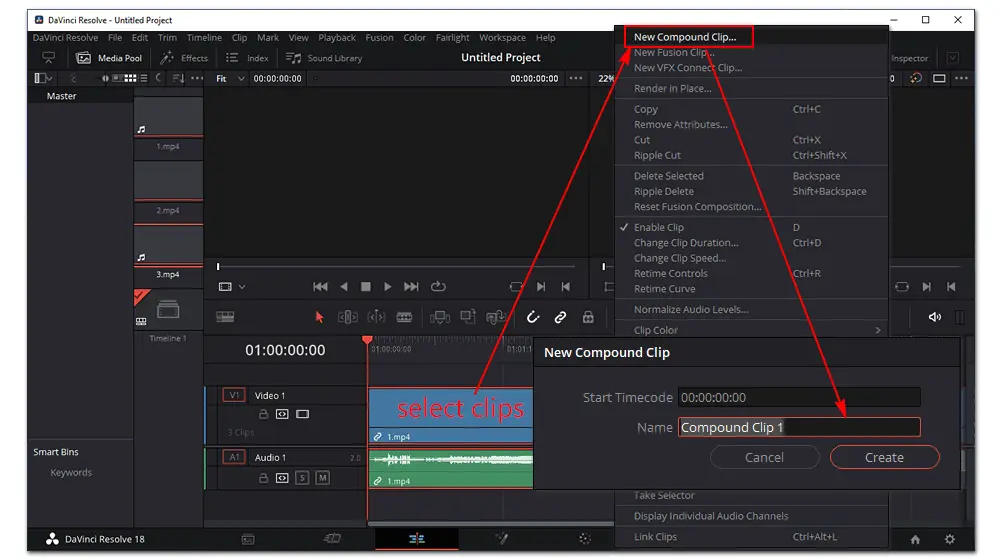This screenshot has height=560, width=1000.
Task: Open the viewer Fit zoom dropdown
Action: (230, 78)
